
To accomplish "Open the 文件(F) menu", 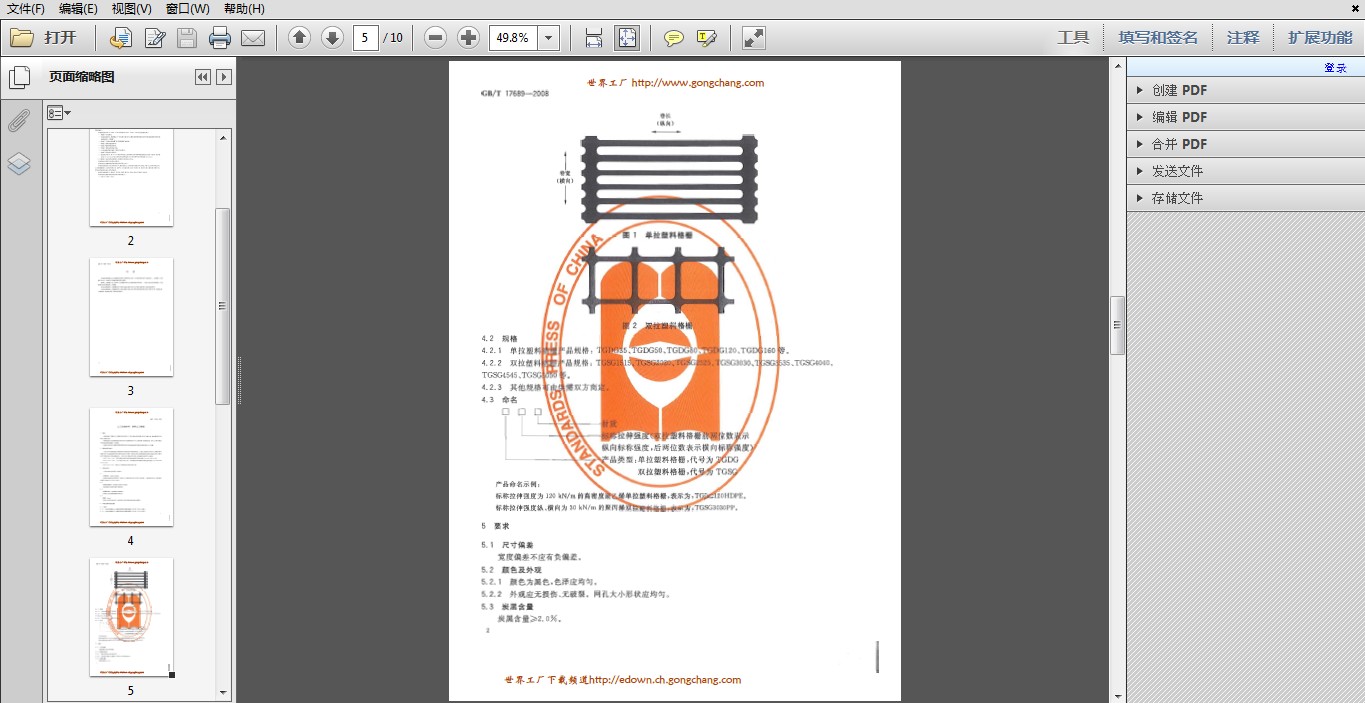I will pos(26,9).
